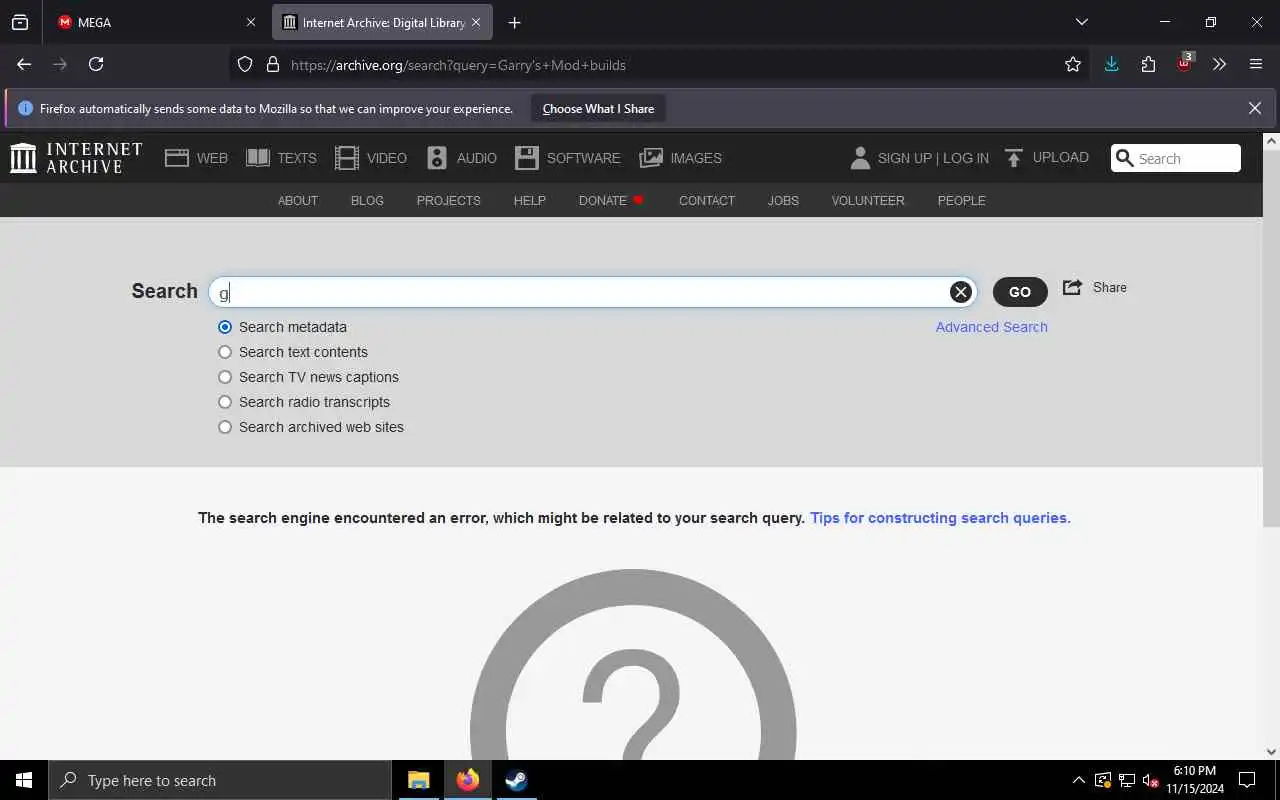Click the Internet Archive logo
Screen dimensions: 1280x800
(76, 158)
